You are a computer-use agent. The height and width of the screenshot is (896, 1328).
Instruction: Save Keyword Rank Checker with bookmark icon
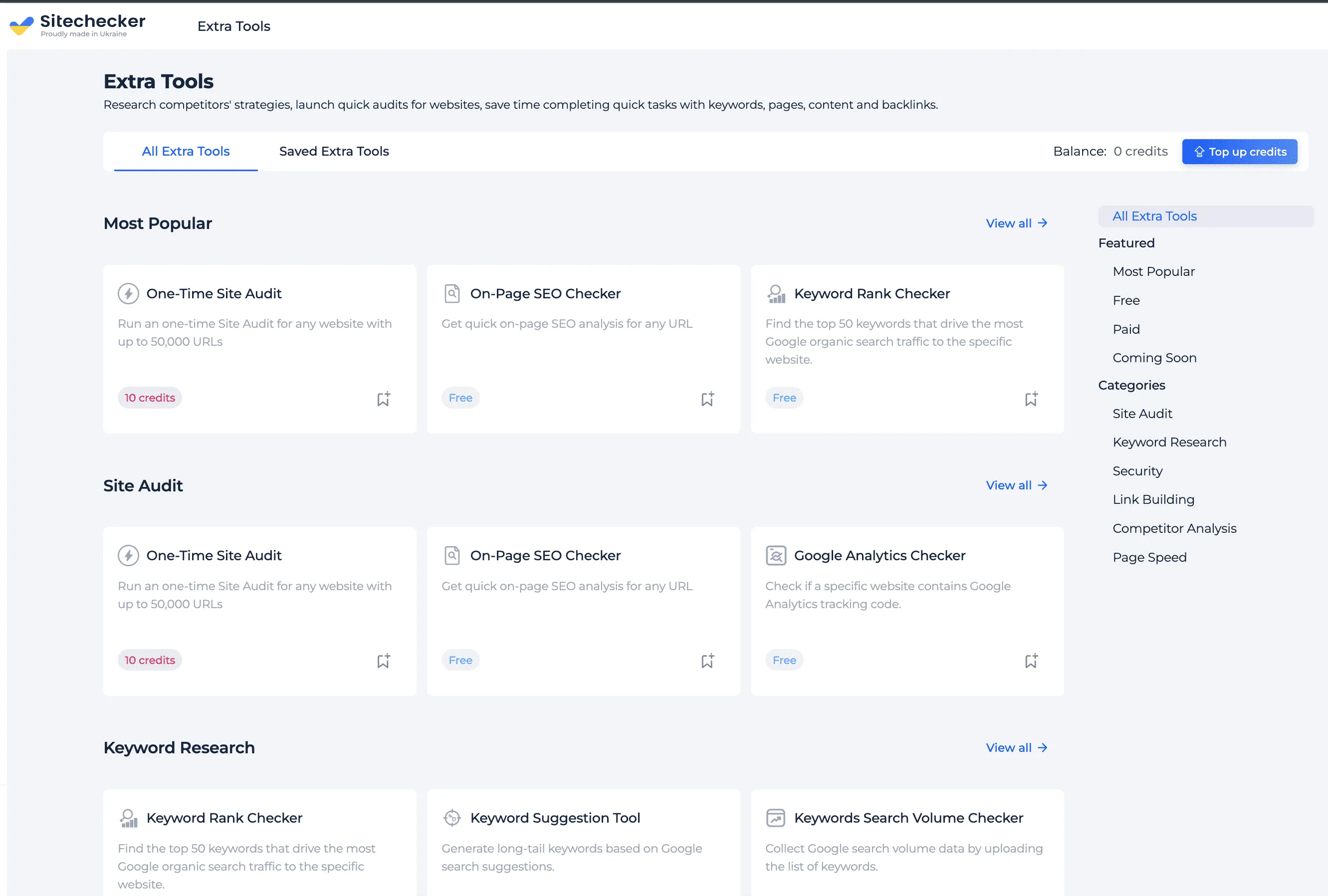coord(1031,399)
